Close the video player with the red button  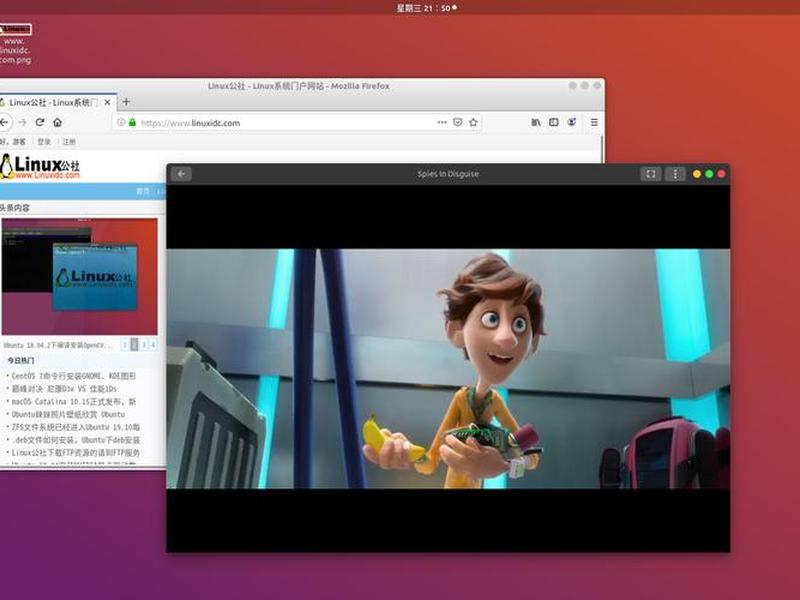coord(721,174)
